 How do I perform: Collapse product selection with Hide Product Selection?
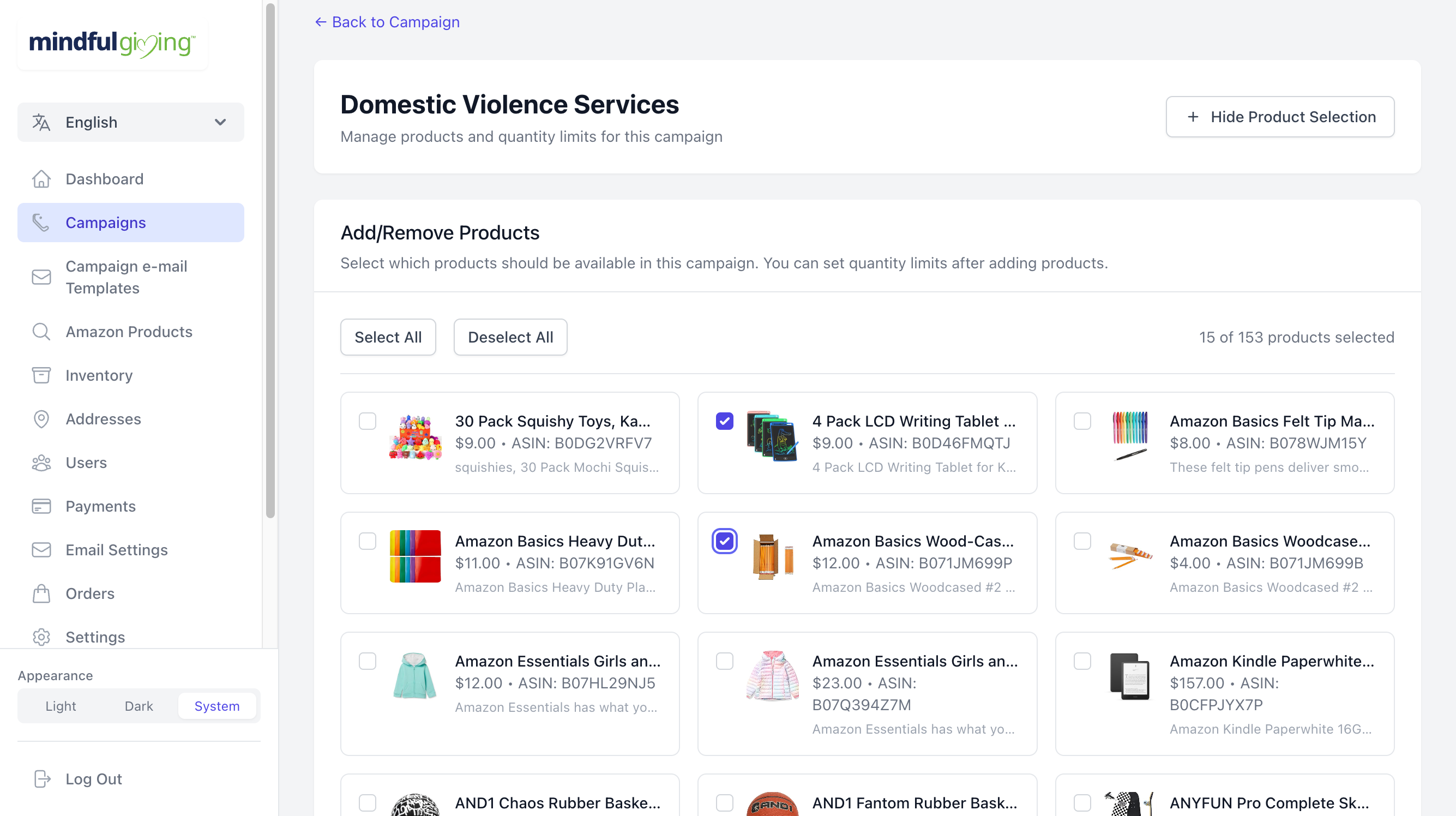1280,117
